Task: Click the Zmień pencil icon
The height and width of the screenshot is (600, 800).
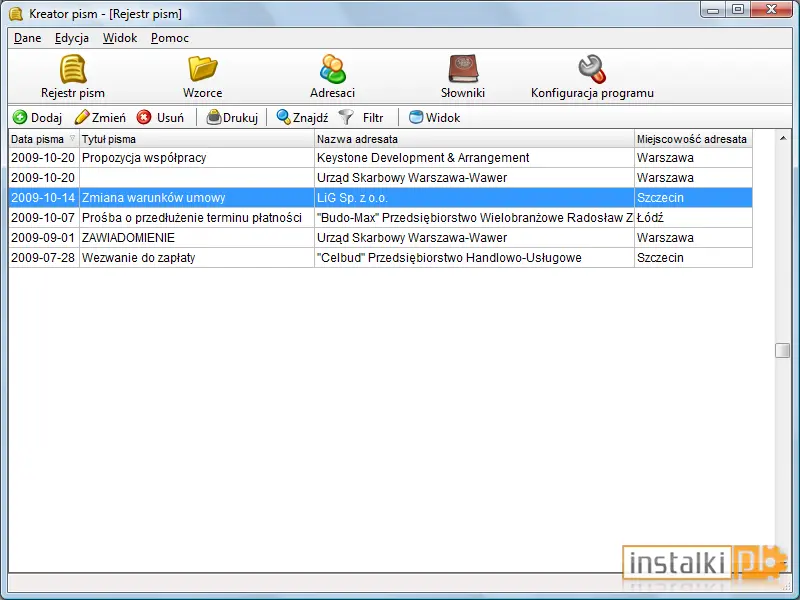Action: coord(82,117)
